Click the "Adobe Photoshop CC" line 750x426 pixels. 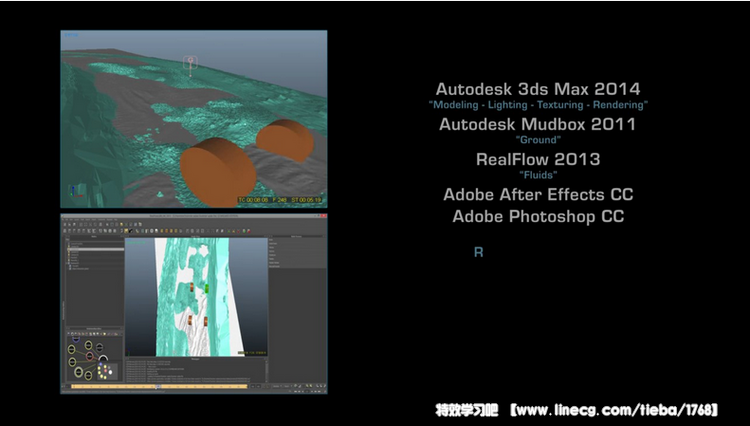[x=538, y=216]
